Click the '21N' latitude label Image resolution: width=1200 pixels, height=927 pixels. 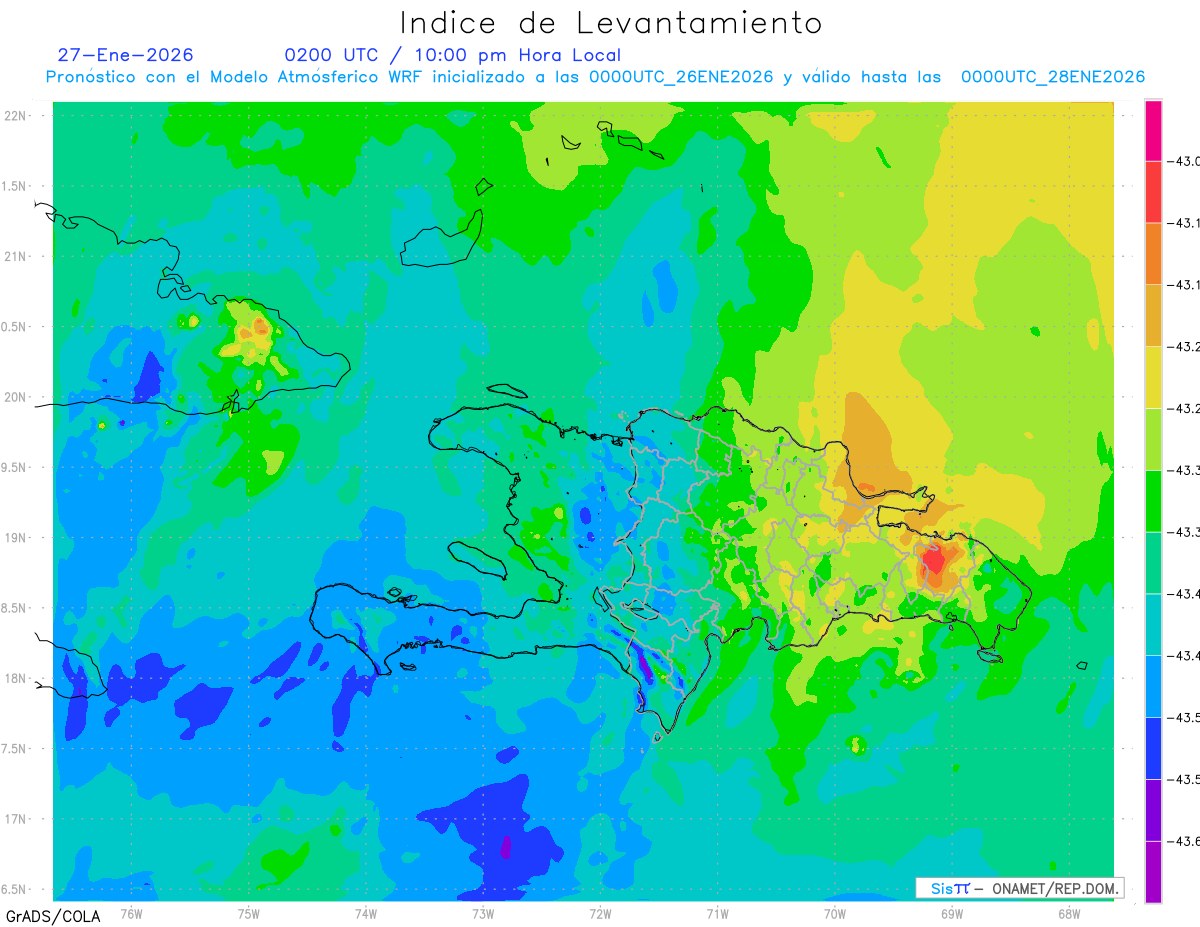[17, 257]
